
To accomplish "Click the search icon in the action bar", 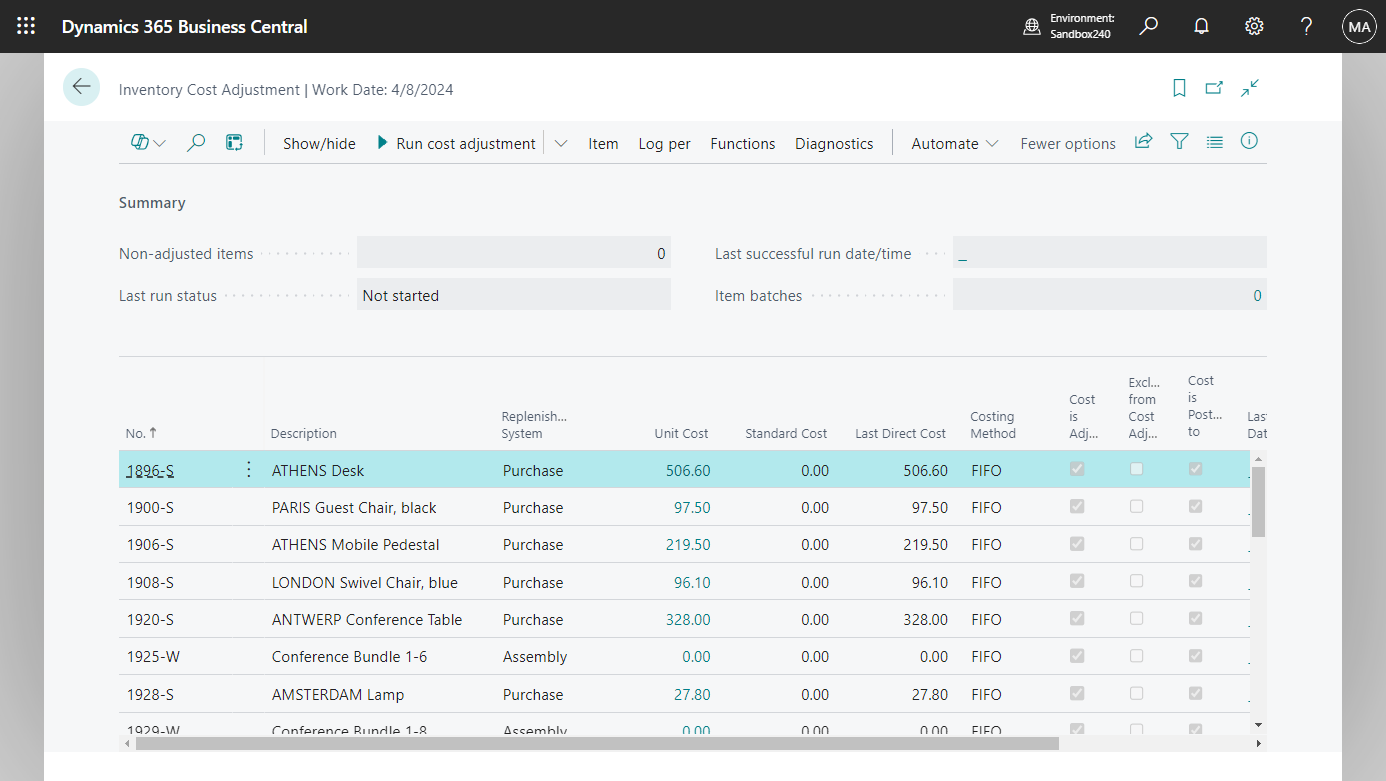I will pyautogui.click(x=196, y=142).
